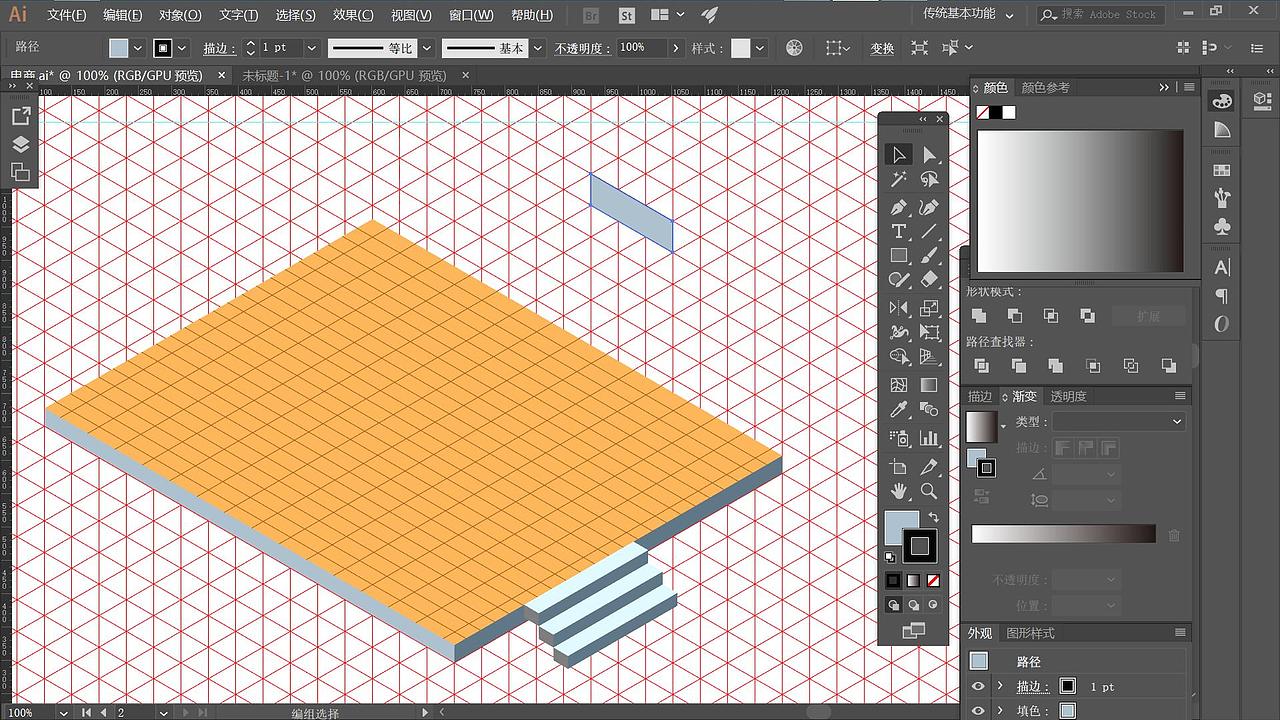1280x720 pixels.
Task: Pick the Magic Wand tool
Action: pos(899,180)
